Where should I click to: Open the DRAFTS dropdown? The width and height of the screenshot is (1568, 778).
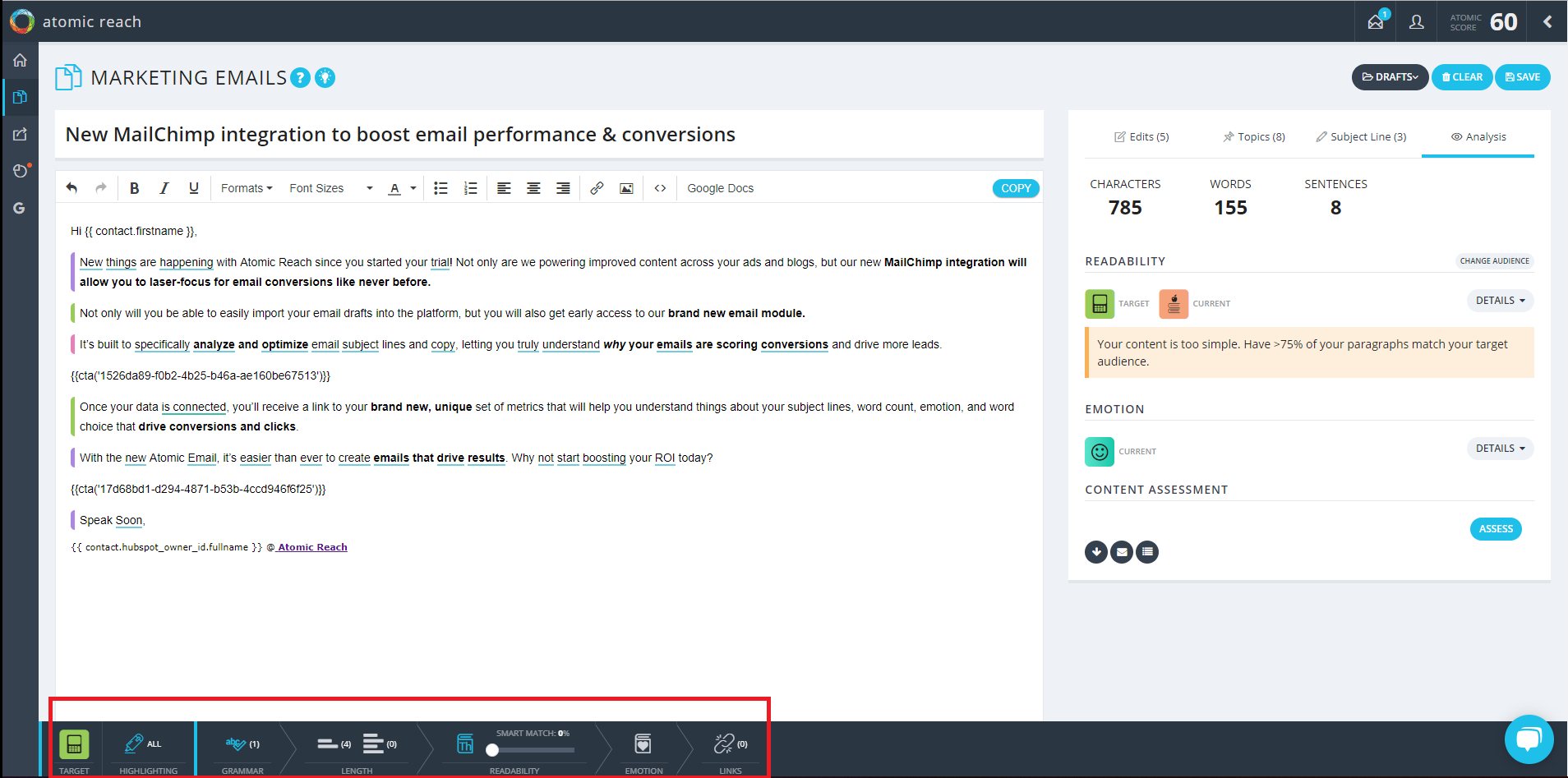click(x=1390, y=77)
